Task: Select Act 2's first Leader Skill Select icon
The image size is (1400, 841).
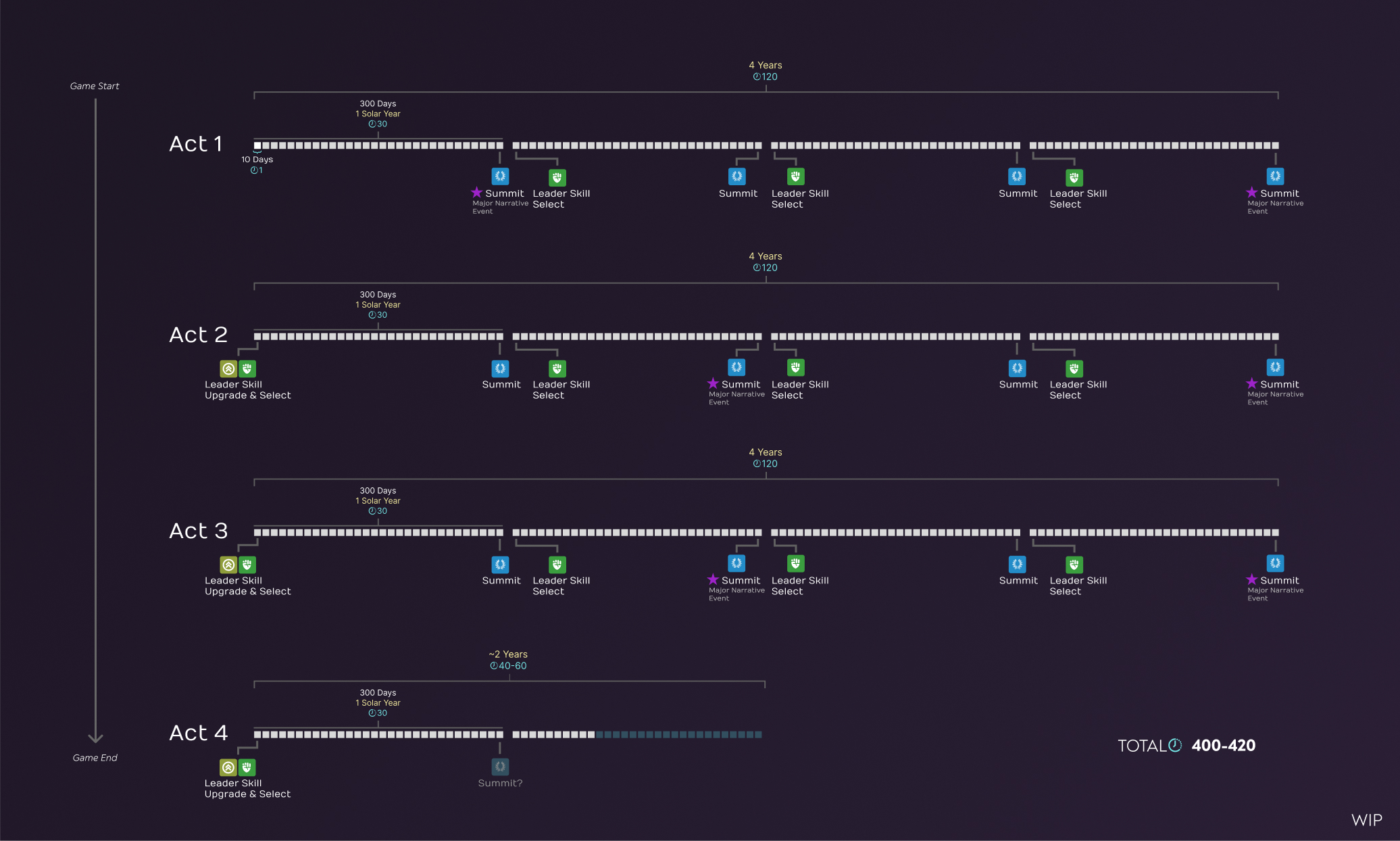Action: click(557, 368)
